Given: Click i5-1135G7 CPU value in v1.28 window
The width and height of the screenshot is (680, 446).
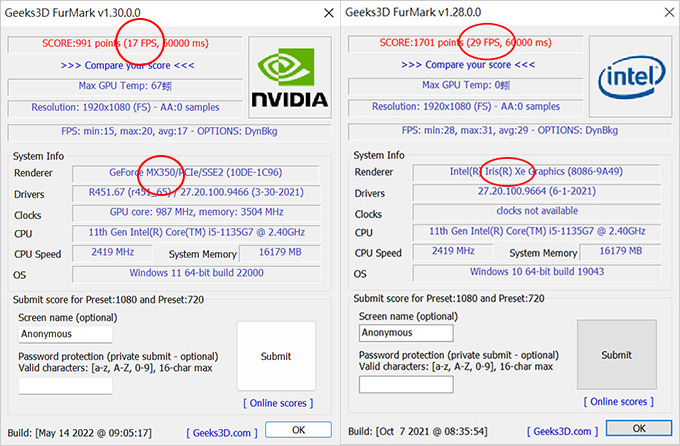Looking at the screenshot, I should [536, 231].
